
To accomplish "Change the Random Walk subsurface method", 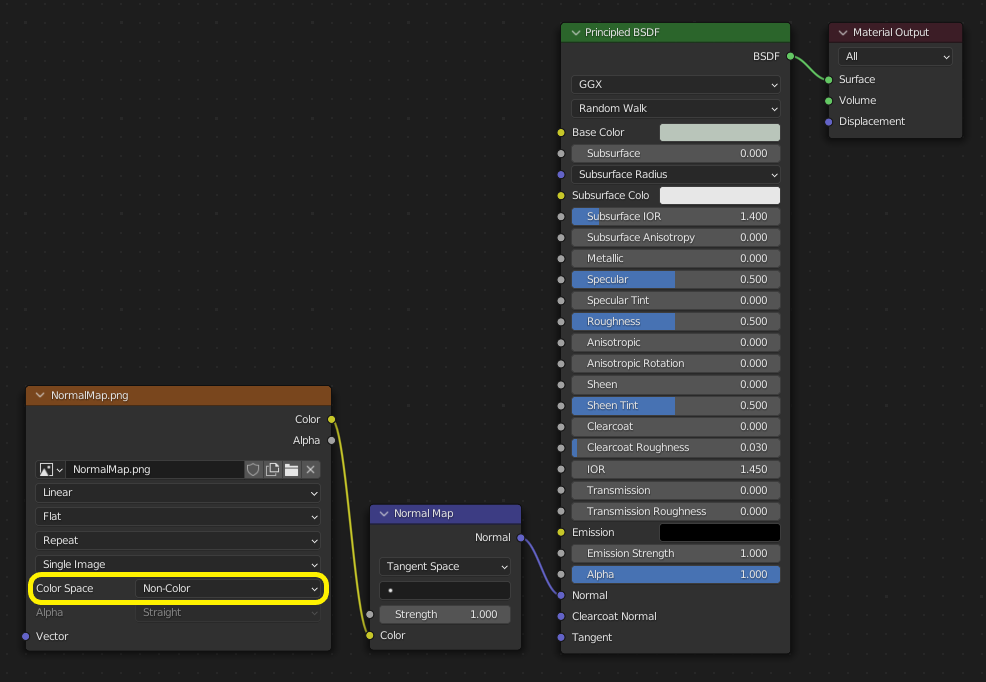I will pyautogui.click(x=675, y=108).
